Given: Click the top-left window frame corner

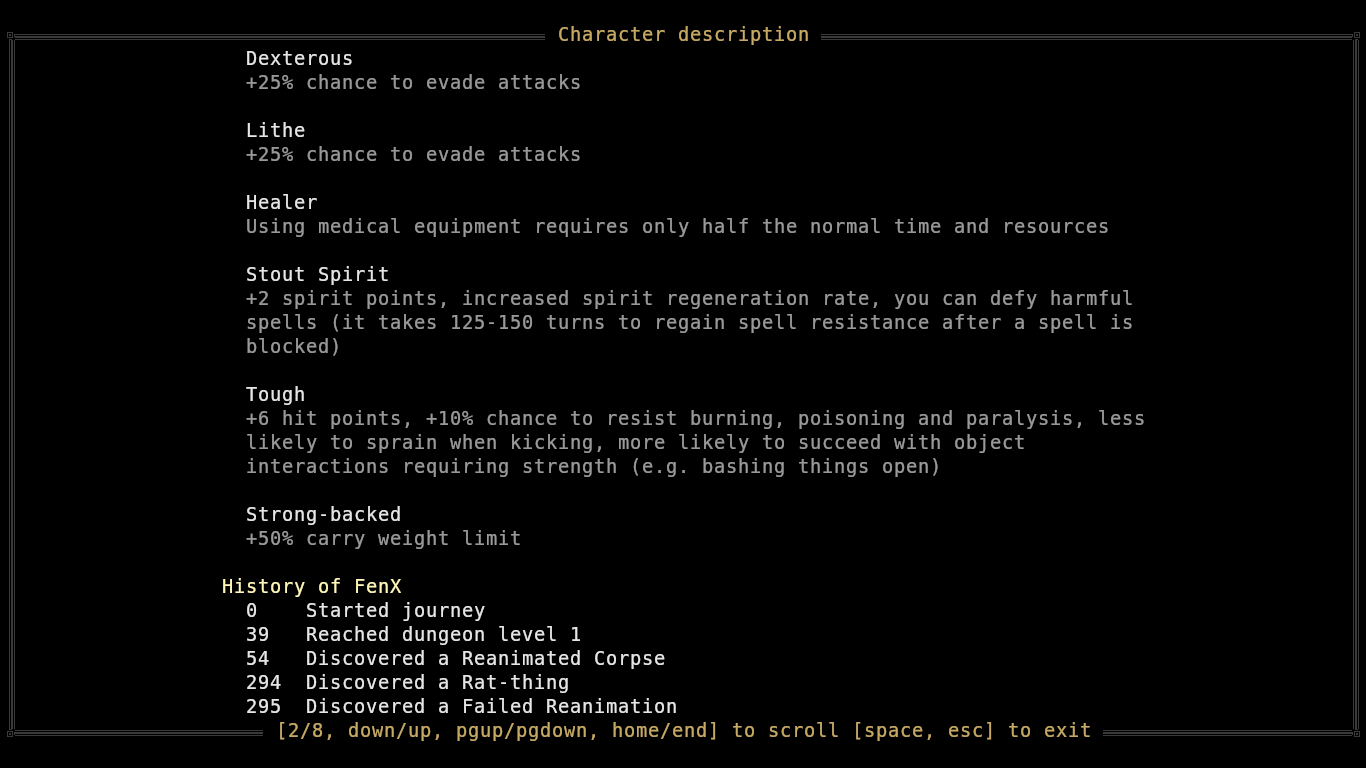Looking at the screenshot, I should (x=11, y=36).
